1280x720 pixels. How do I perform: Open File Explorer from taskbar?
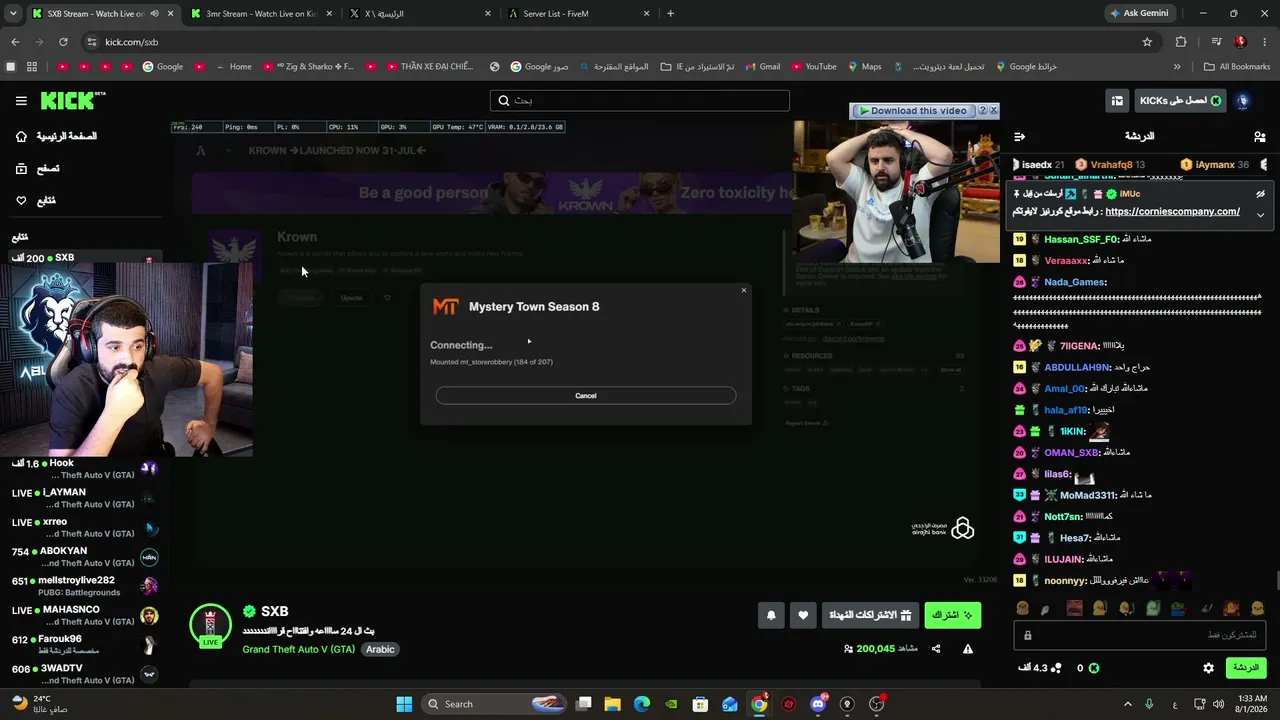pos(612,704)
